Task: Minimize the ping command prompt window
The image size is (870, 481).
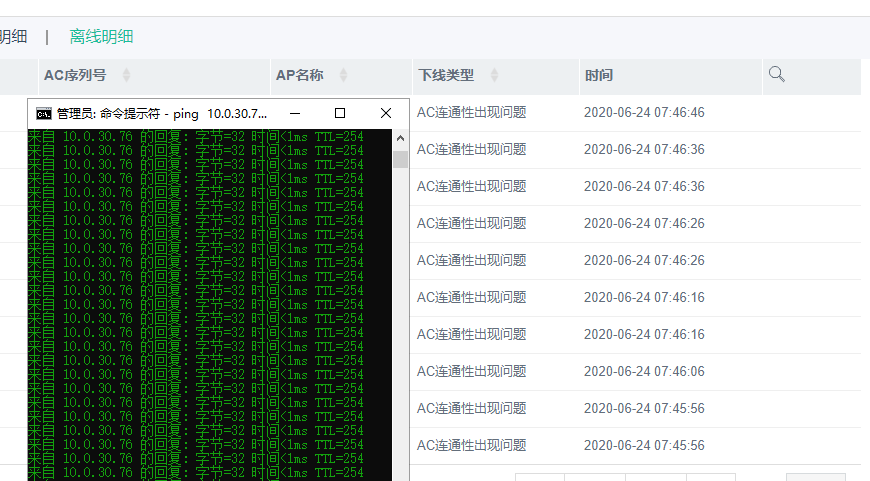Action: point(295,113)
